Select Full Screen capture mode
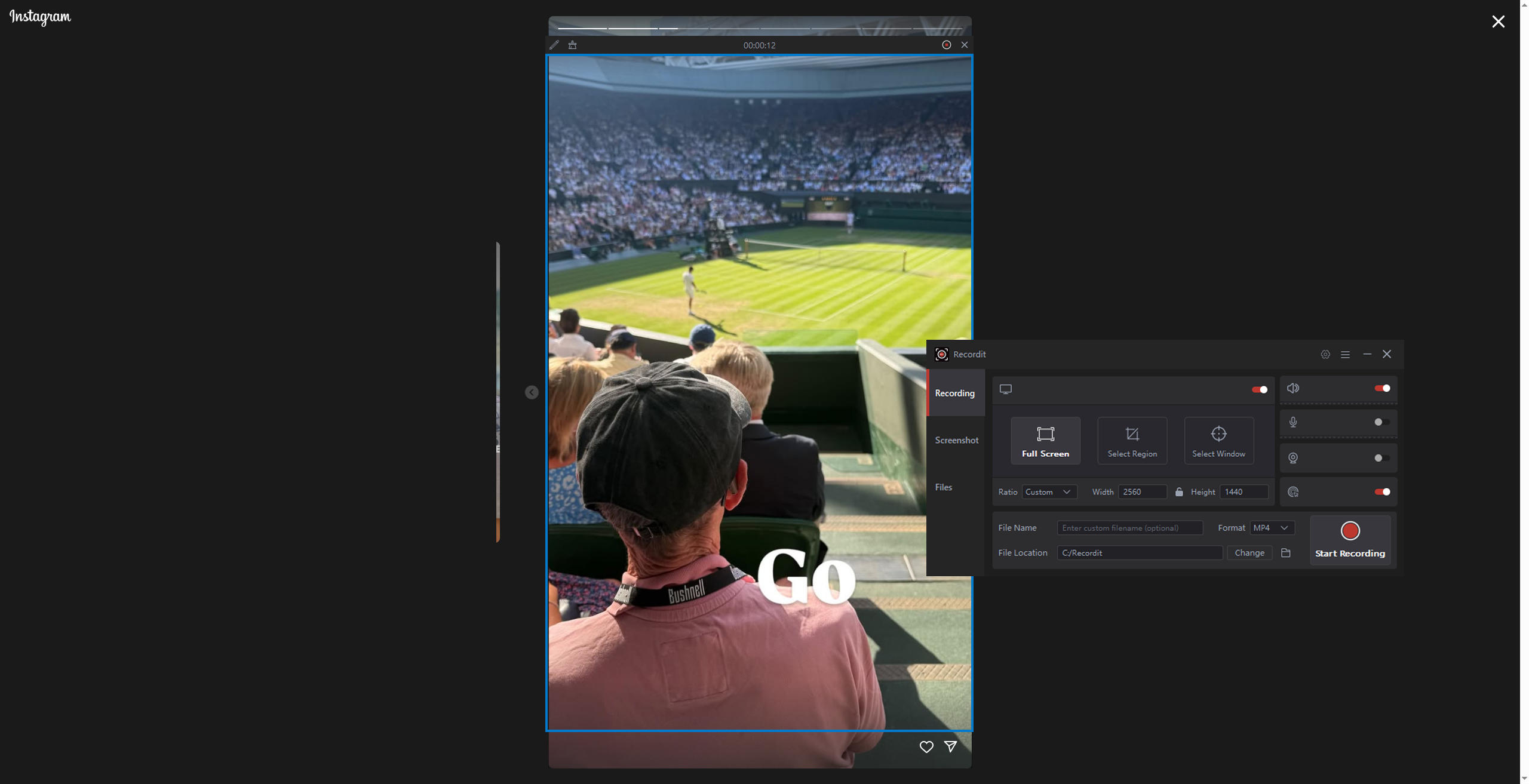 point(1045,441)
